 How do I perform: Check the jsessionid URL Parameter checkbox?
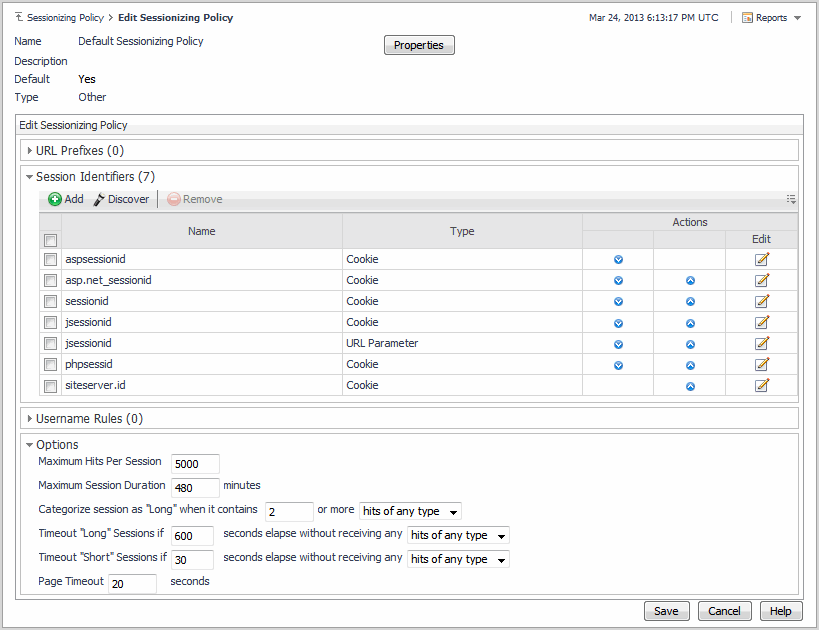pos(51,343)
